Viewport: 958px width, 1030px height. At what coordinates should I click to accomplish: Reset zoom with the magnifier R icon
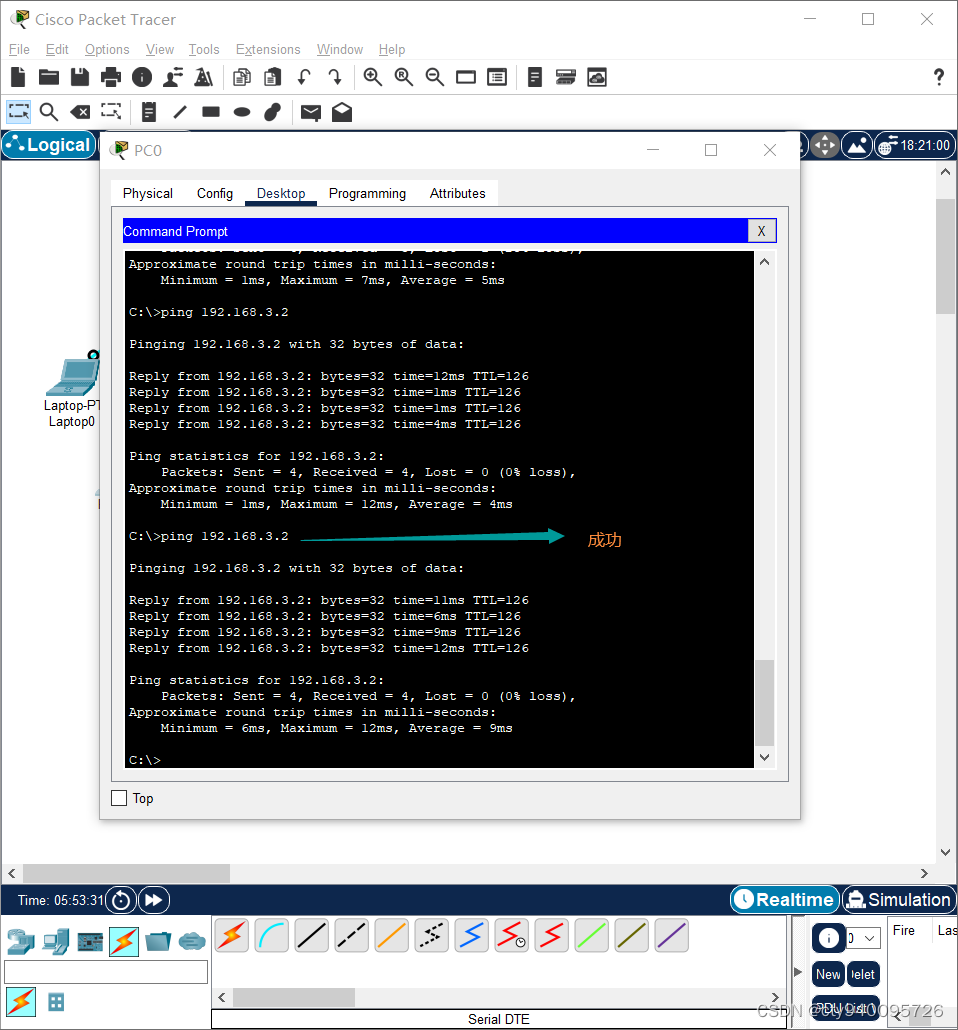(403, 78)
